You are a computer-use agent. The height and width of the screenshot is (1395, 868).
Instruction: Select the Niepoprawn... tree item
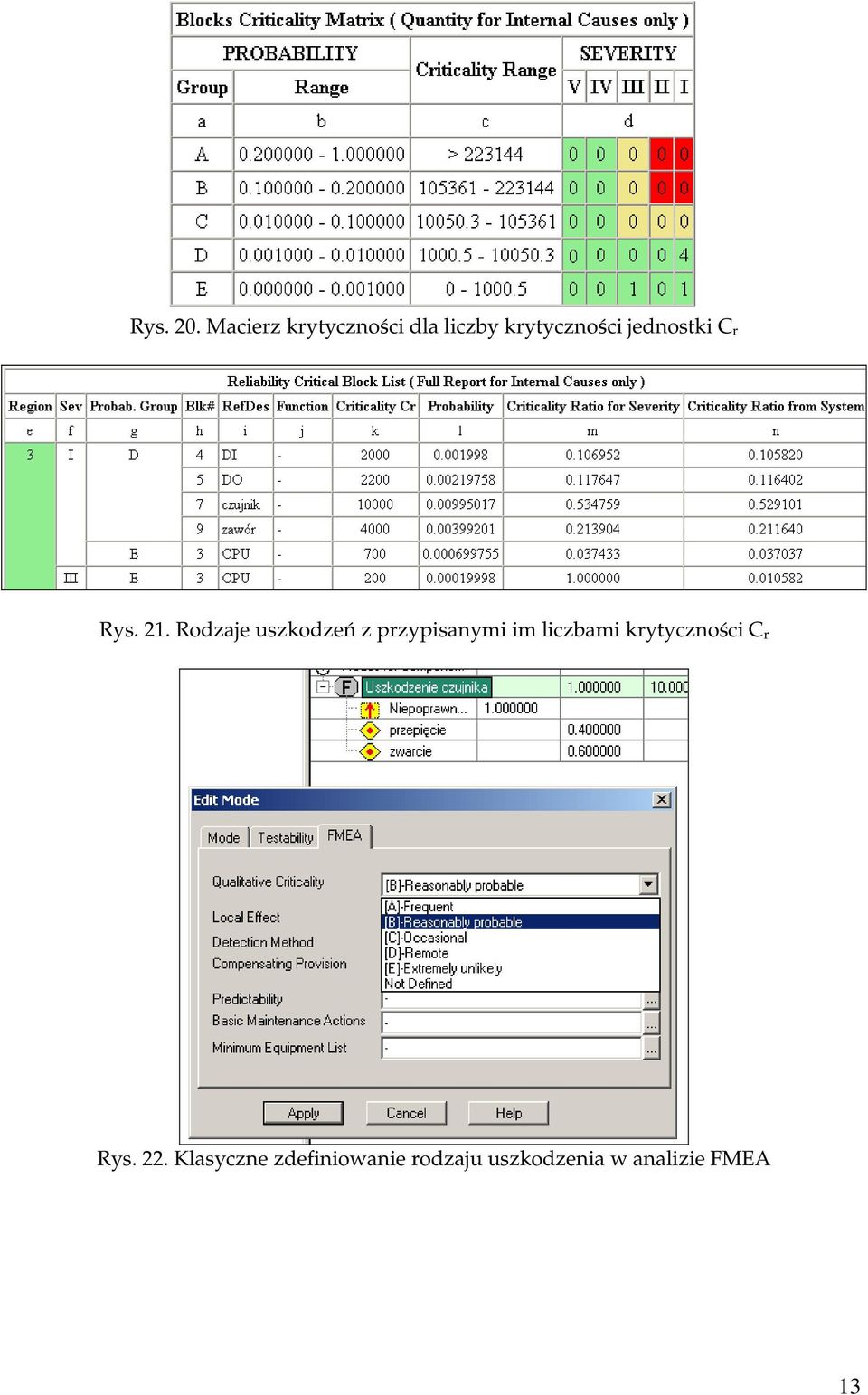coord(427,709)
